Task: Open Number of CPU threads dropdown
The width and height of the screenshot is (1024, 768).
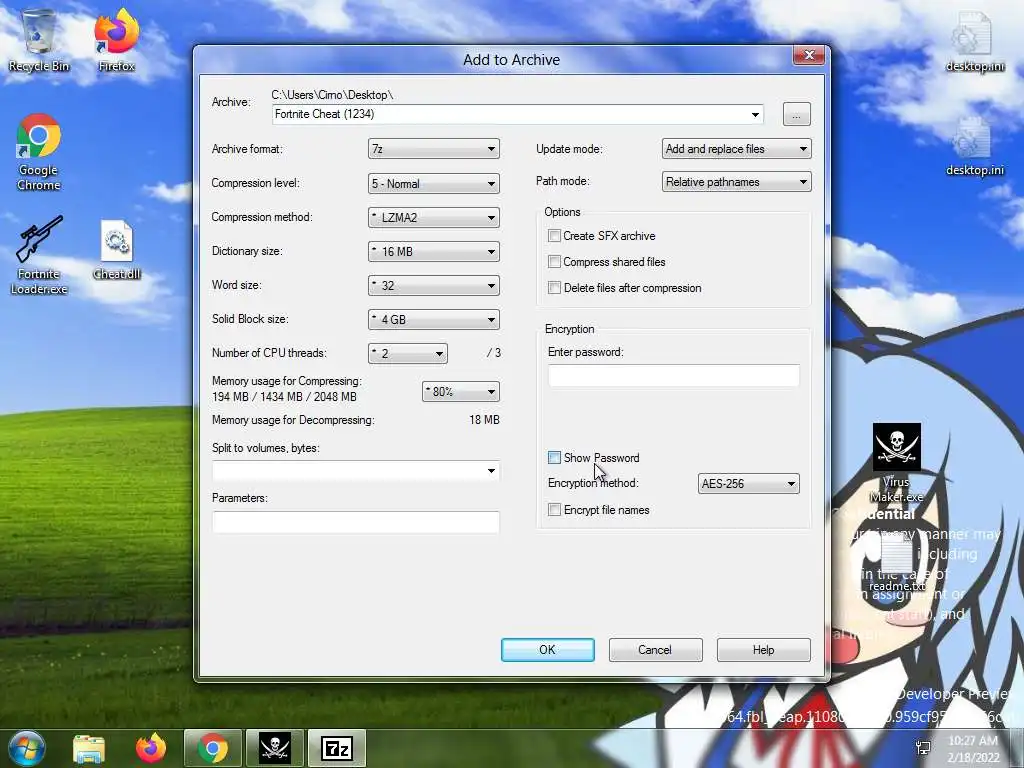Action: (408, 353)
